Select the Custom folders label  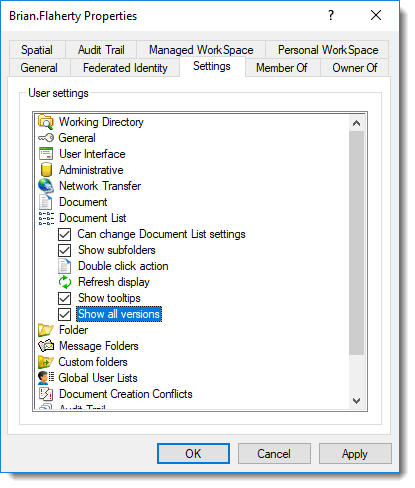(x=93, y=362)
